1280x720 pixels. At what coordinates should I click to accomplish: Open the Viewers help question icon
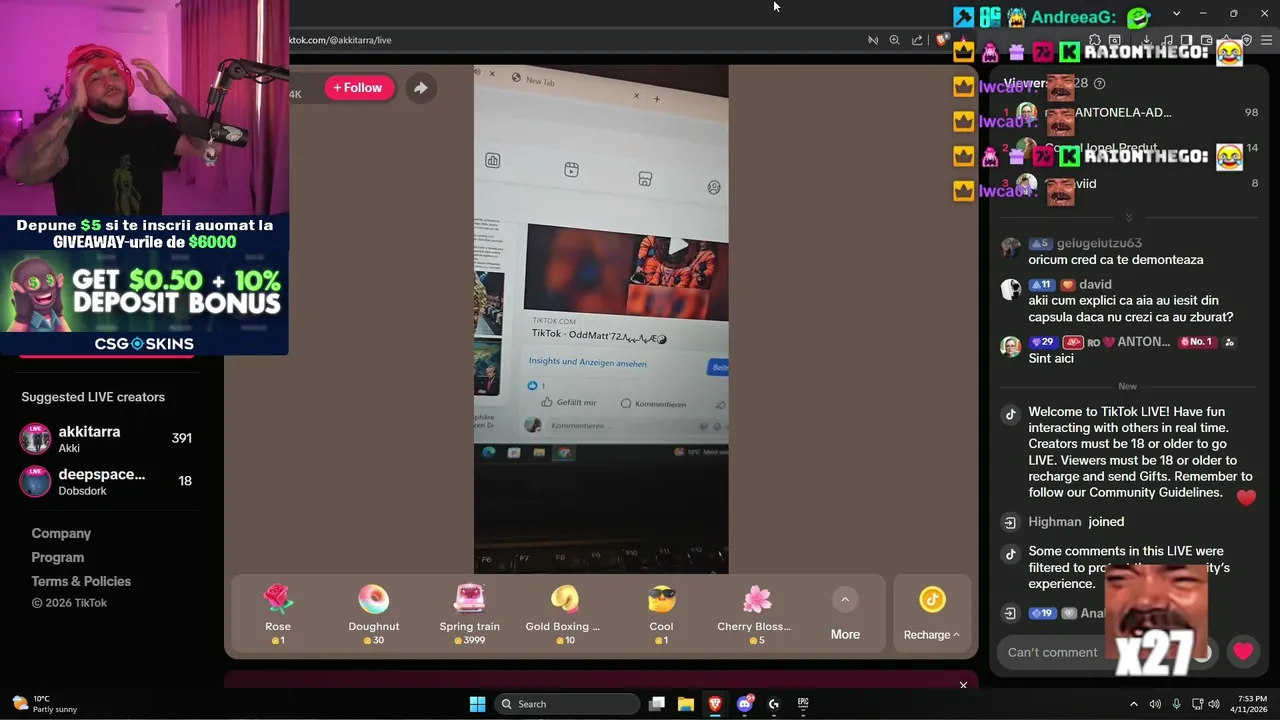pyautogui.click(x=1100, y=84)
